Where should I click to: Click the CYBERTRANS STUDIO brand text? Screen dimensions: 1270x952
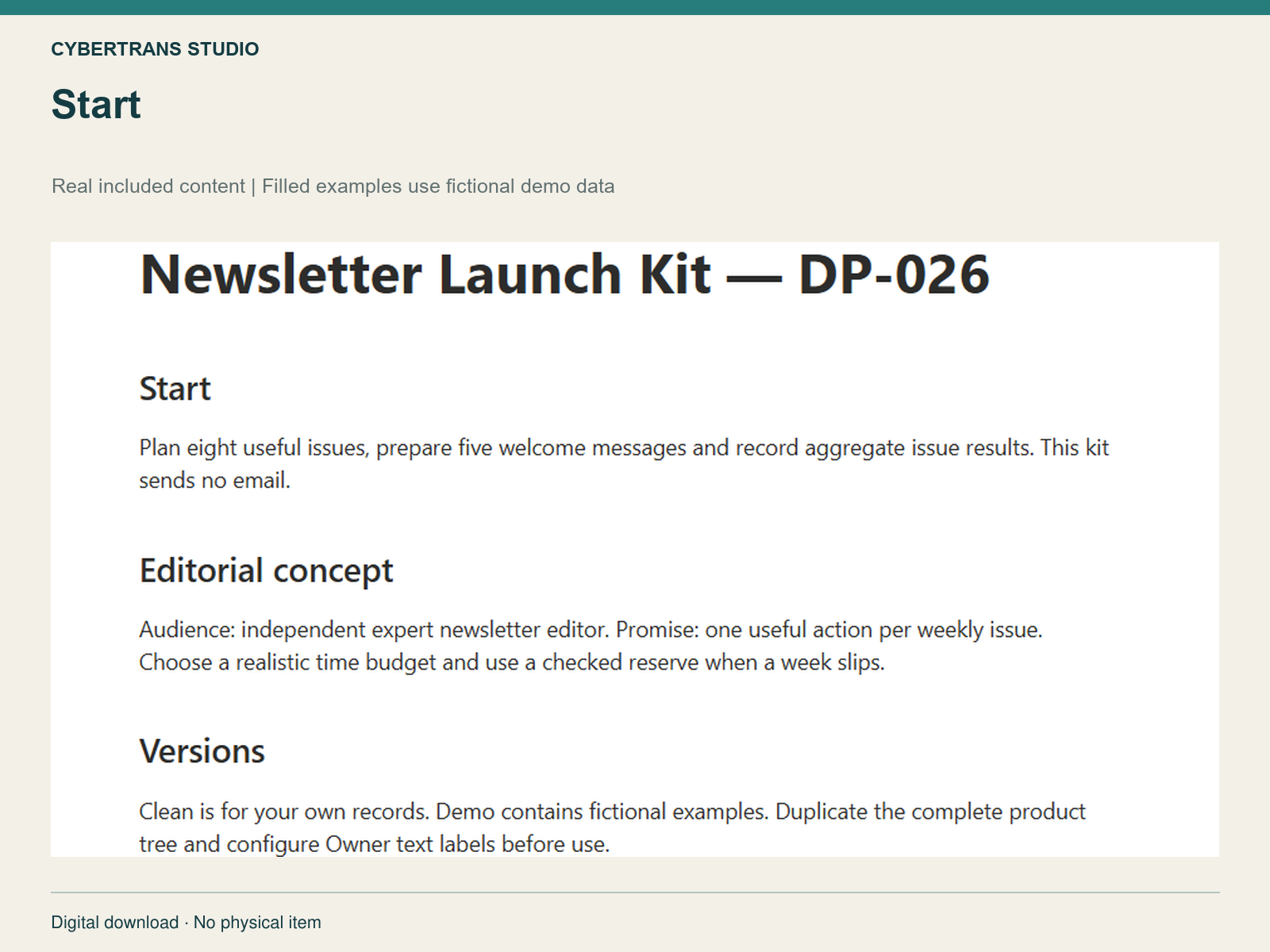(x=155, y=49)
